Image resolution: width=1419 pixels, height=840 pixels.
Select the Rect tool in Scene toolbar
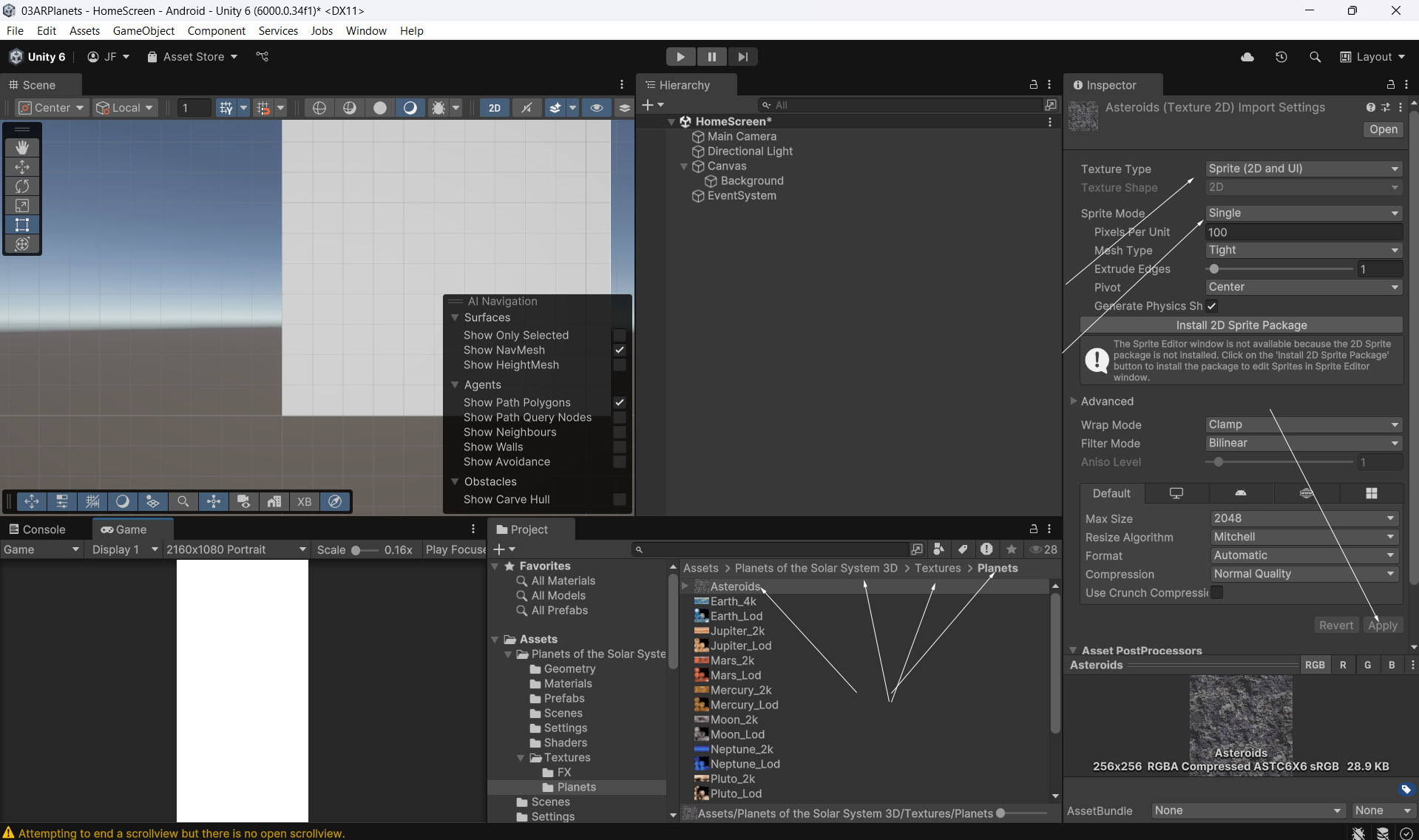tap(22, 225)
